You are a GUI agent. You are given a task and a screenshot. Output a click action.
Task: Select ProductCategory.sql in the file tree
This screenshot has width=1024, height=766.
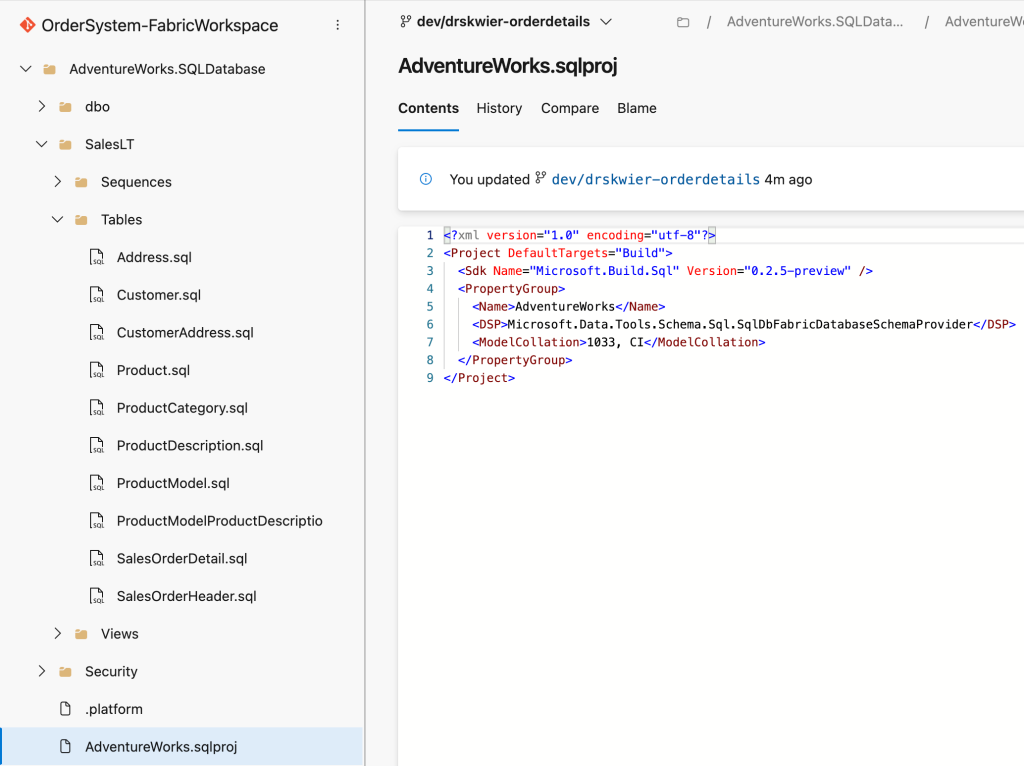[182, 408]
